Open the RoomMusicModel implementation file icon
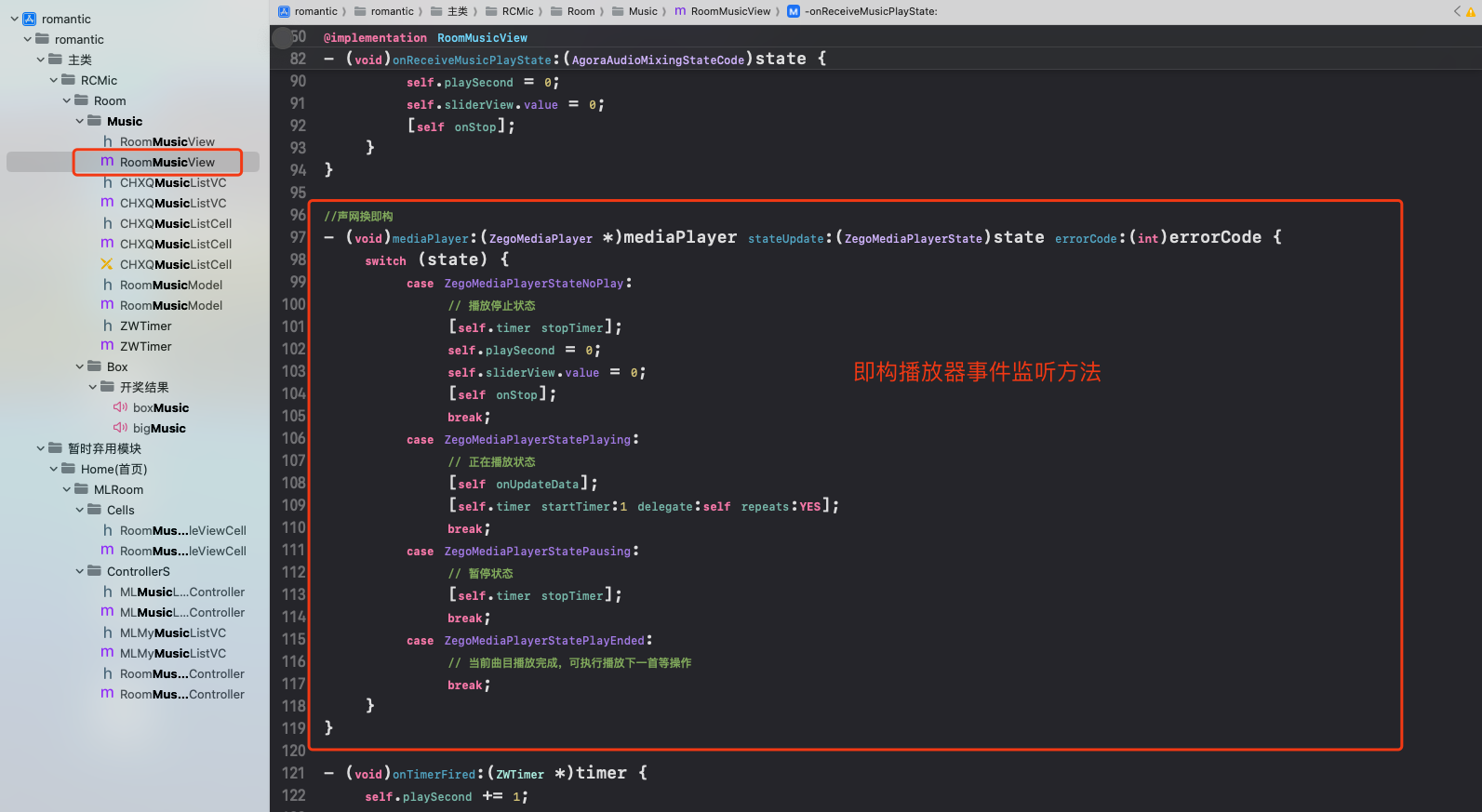Screen dimensions: 1482x812 (x=108, y=305)
